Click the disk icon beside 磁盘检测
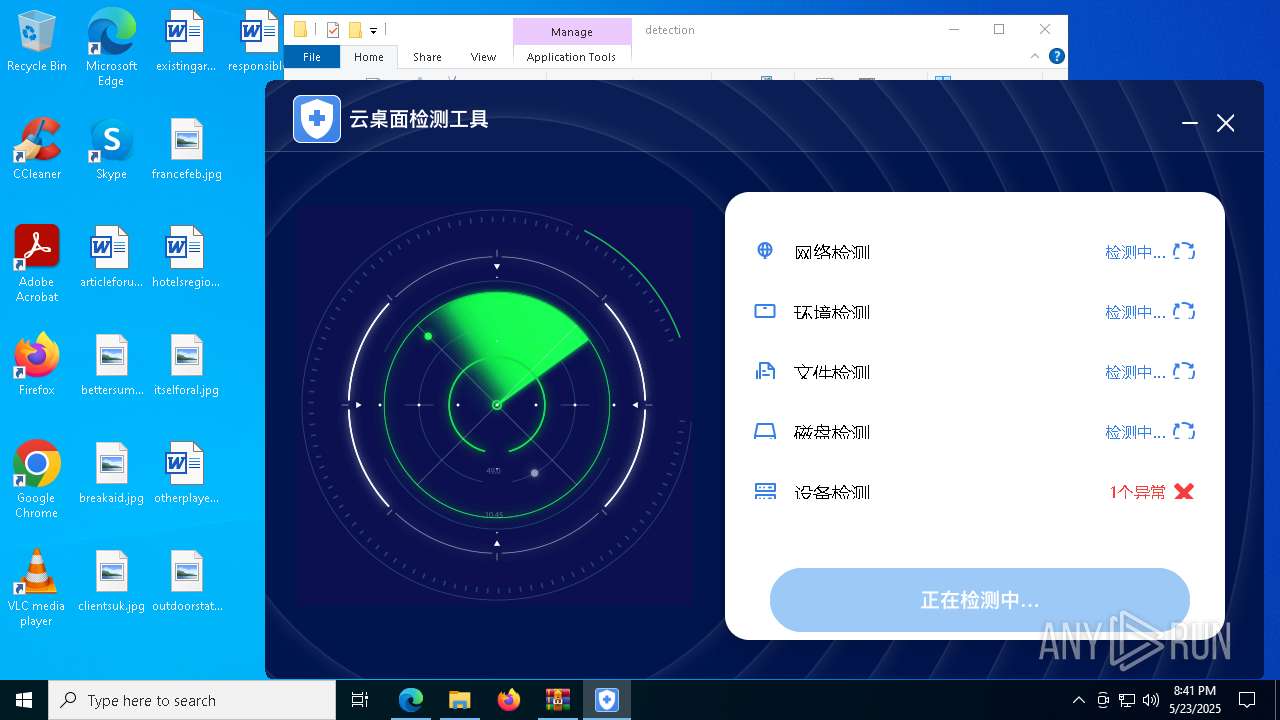This screenshot has height=720, width=1280. coord(765,431)
